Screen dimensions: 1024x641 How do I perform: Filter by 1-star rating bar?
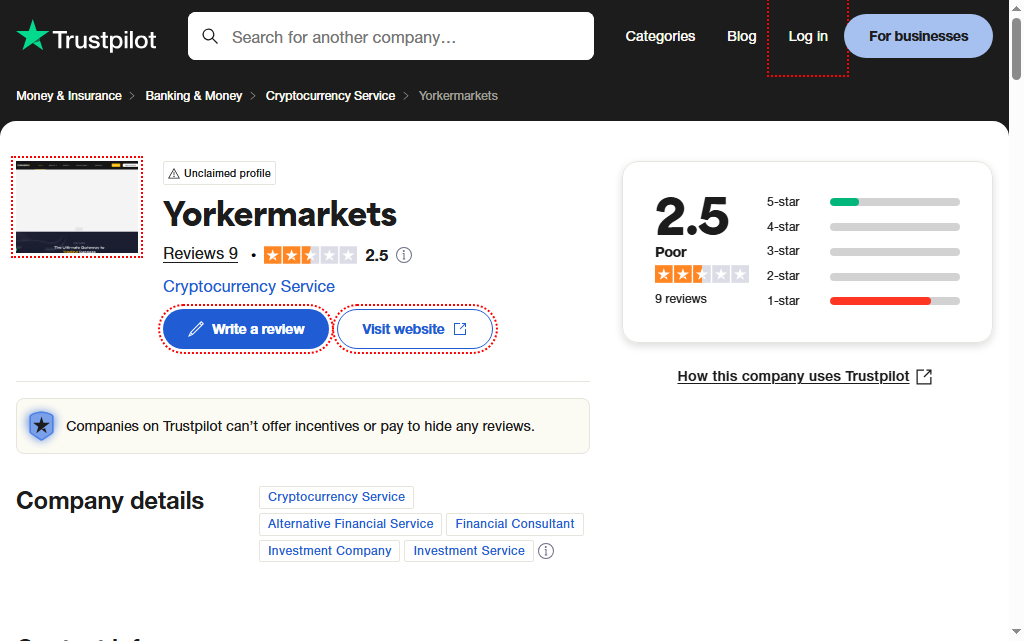pyautogui.click(x=863, y=301)
